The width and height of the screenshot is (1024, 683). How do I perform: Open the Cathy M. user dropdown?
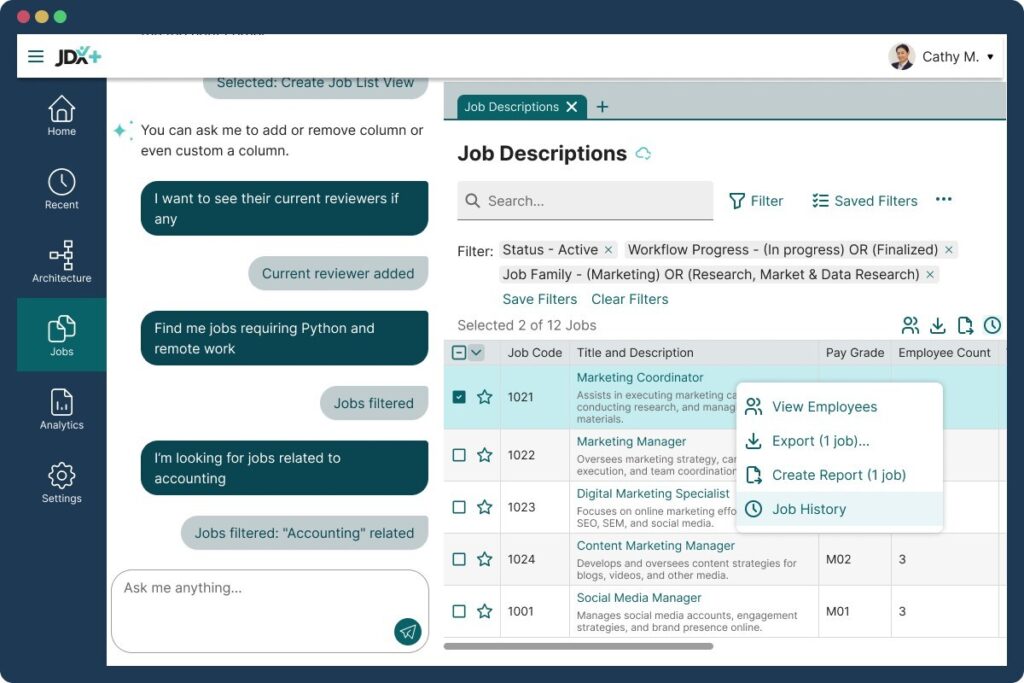[x=944, y=57]
